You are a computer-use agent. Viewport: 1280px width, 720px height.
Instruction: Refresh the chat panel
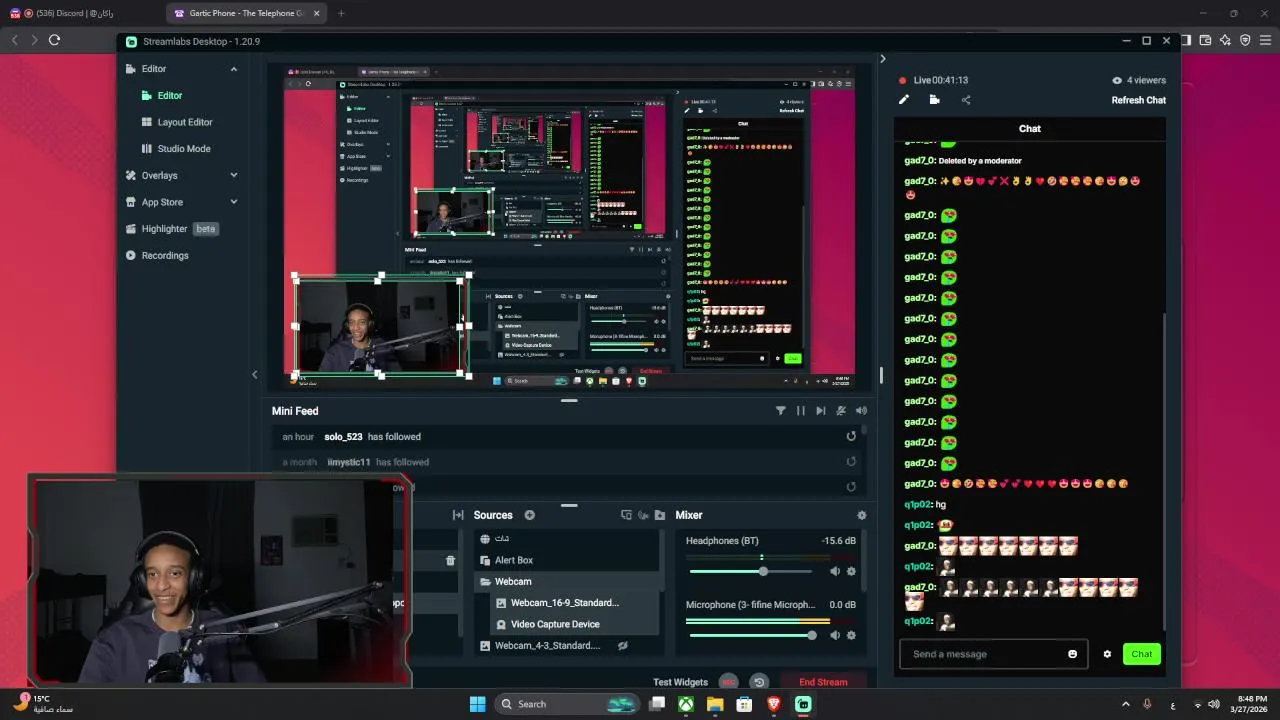[x=1138, y=100]
